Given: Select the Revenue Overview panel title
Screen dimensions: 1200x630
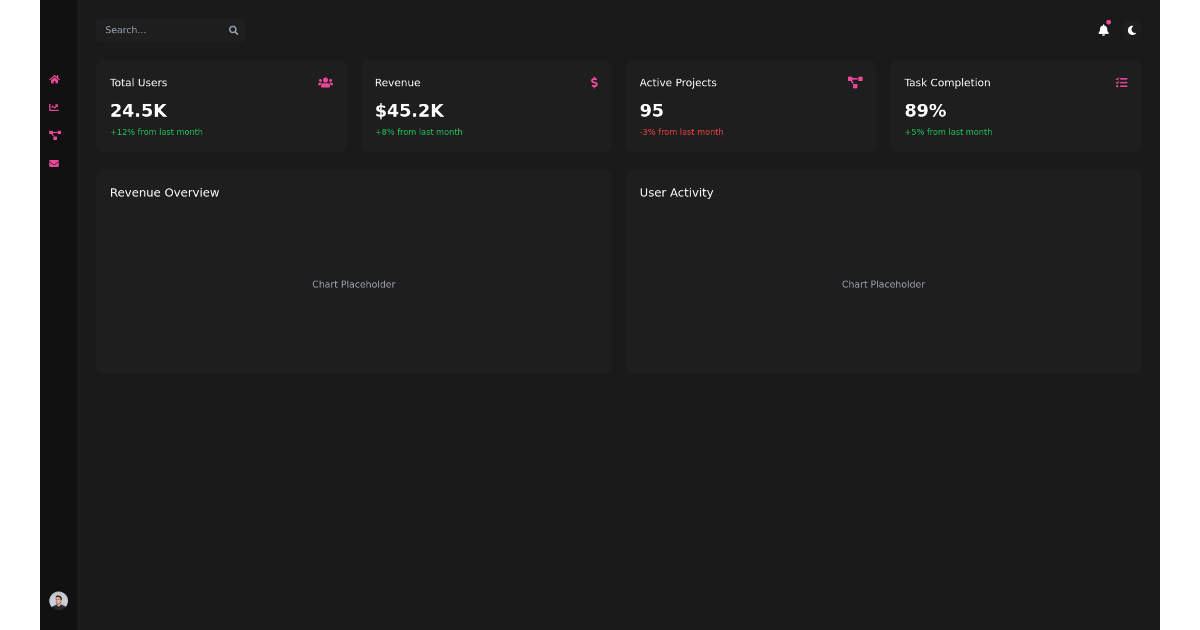Looking at the screenshot, I should pyautogui.click(x=164, y=192).
